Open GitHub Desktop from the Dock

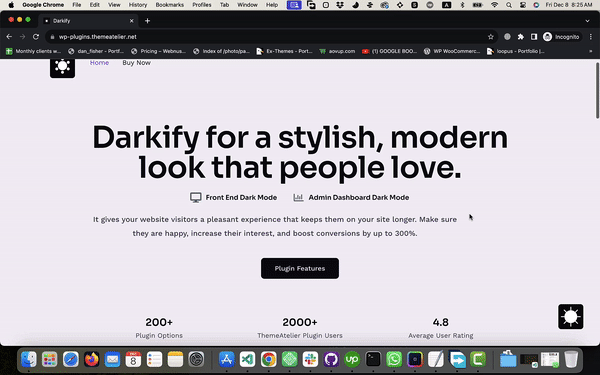pos(331,359)
